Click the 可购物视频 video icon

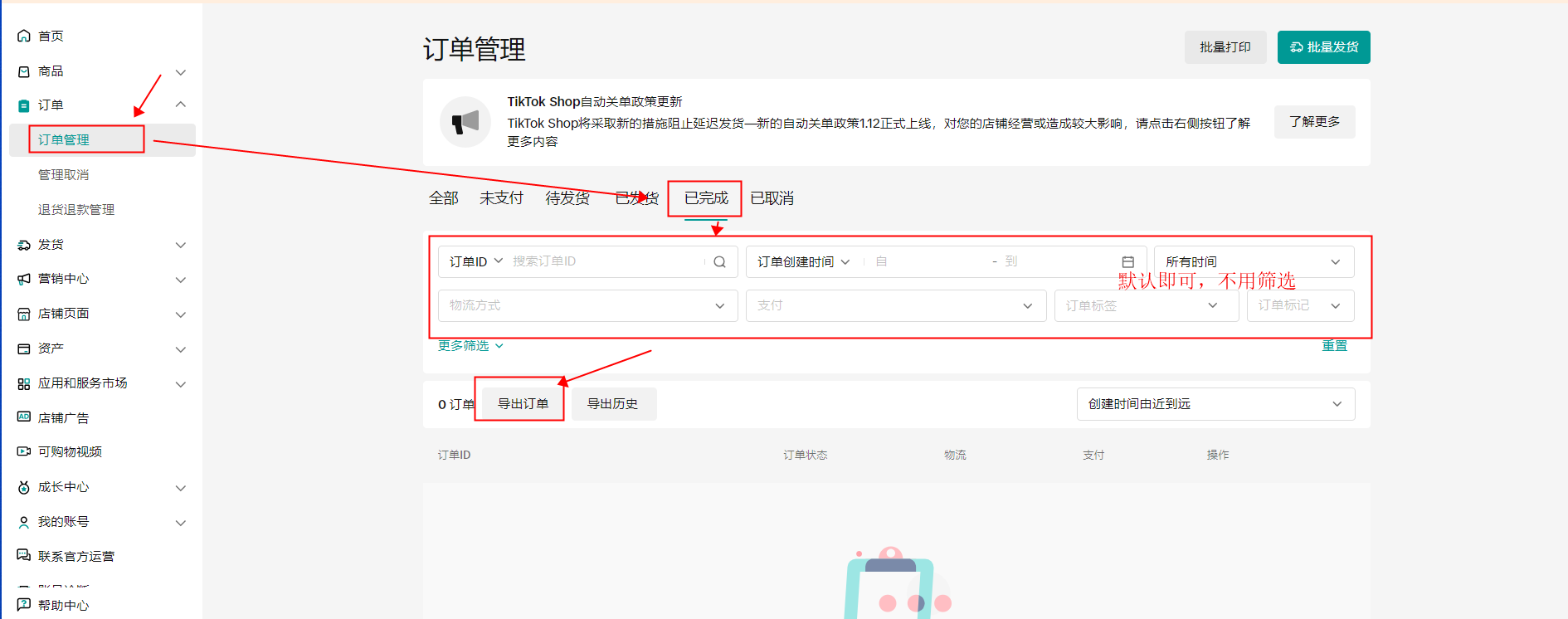[x=24, y=451]
